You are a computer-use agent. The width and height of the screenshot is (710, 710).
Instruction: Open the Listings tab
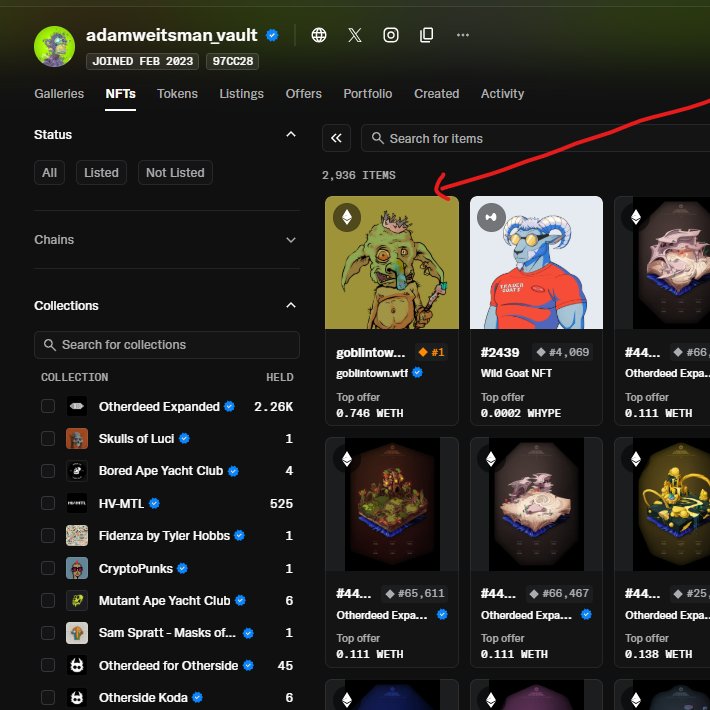tap(241, 94)
